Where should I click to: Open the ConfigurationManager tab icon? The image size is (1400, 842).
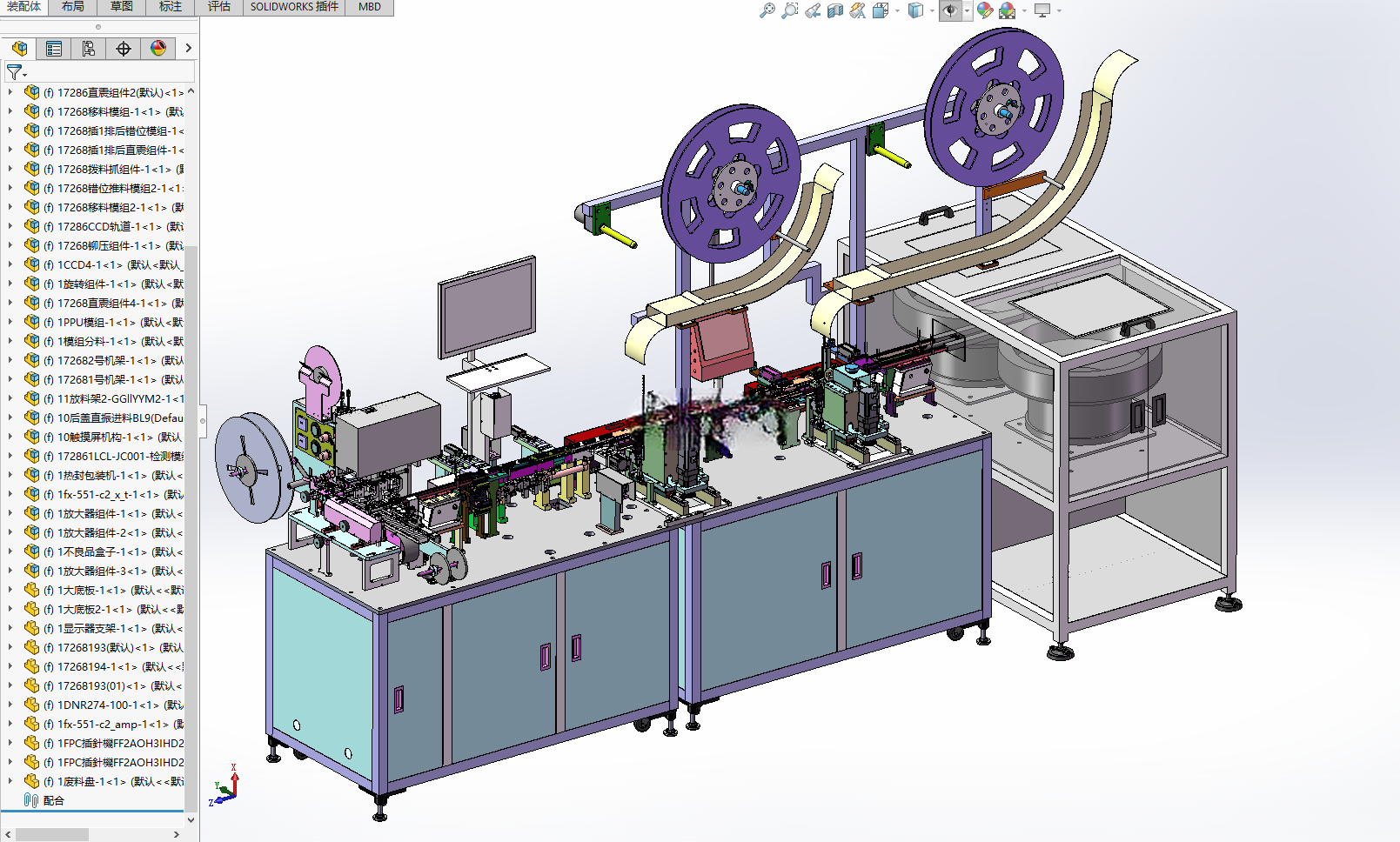(89, 49)
